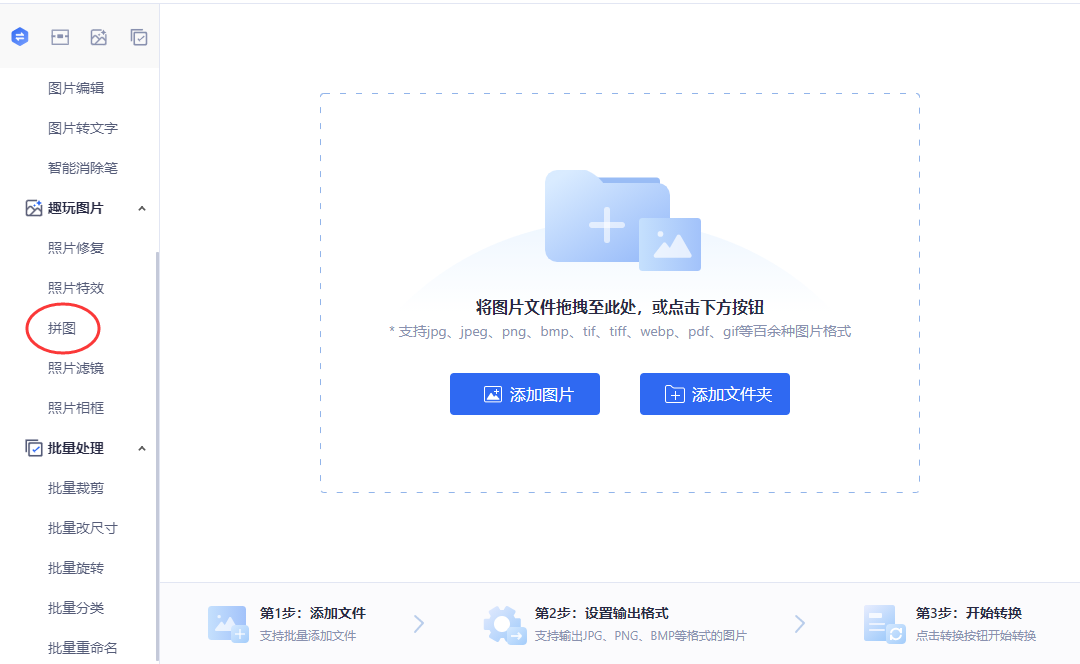Image resolution: width=1080 pixels, height=664 pixels.
Task: Click the 第2步 gear step icon
Action: pyautogui.click(x=505, y=624)
